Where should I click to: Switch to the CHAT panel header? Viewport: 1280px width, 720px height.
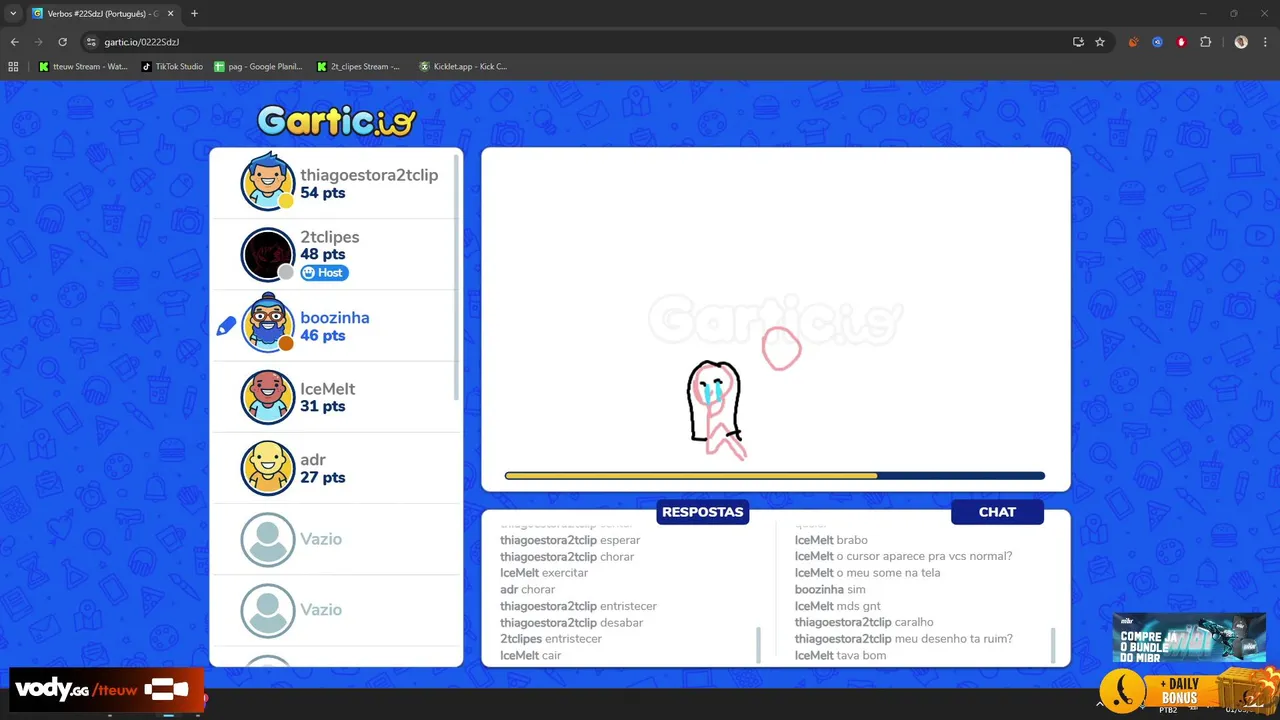(x=997, y=512)
